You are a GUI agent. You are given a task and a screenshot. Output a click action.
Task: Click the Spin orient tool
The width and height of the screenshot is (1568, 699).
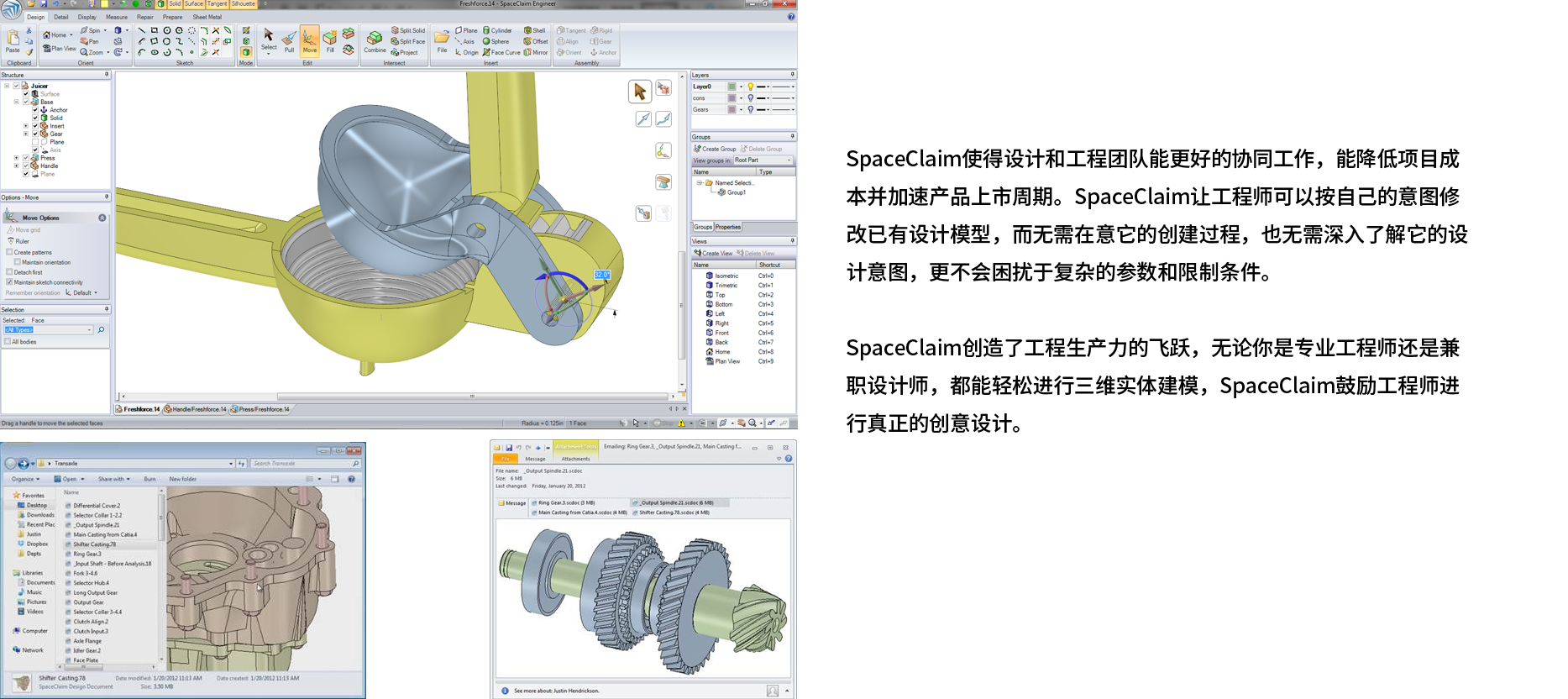click(x=90, y=30)
